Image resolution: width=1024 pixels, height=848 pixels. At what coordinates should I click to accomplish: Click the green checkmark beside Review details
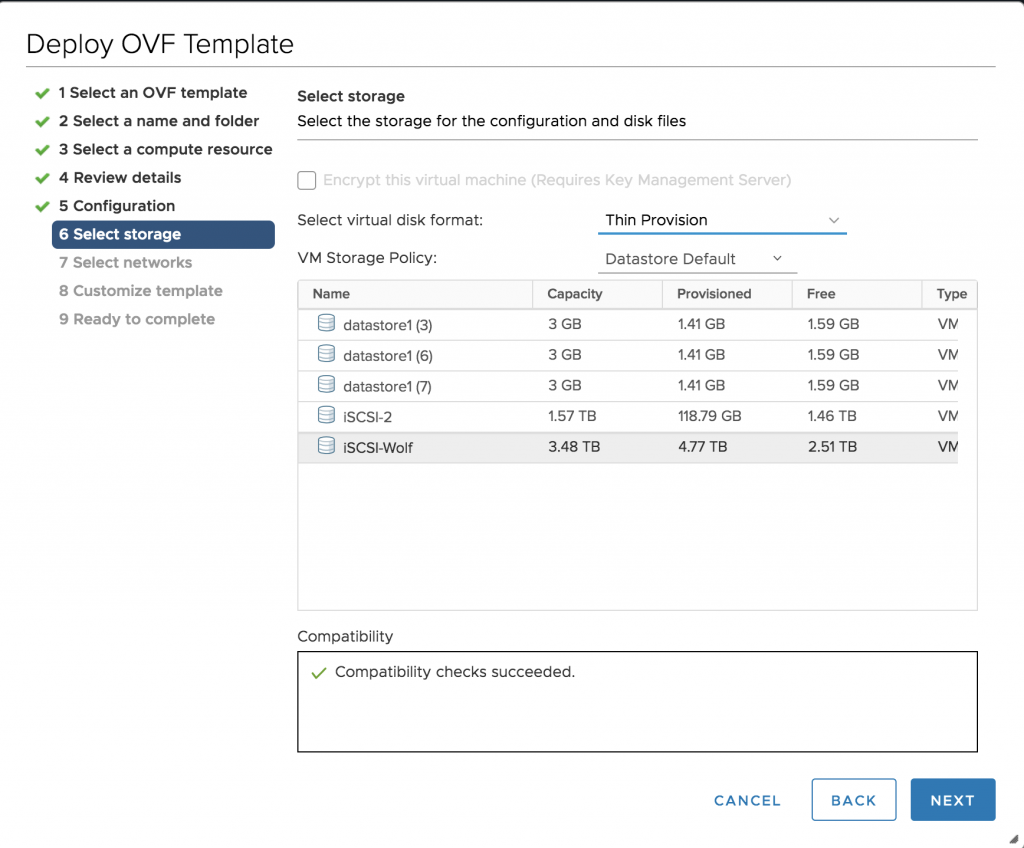click(x=42, y=178)
